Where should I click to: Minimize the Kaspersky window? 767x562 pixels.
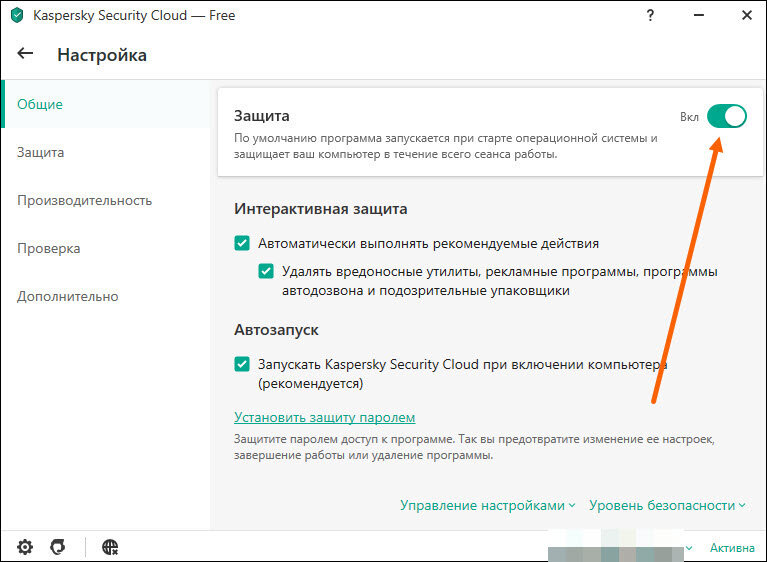pos(699,15)
